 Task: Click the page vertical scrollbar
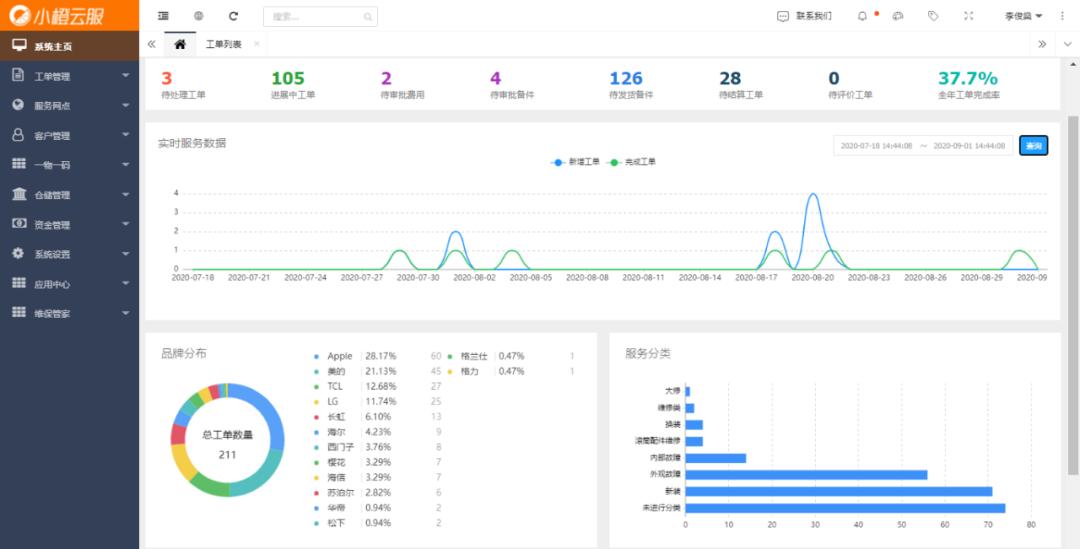1073,295
